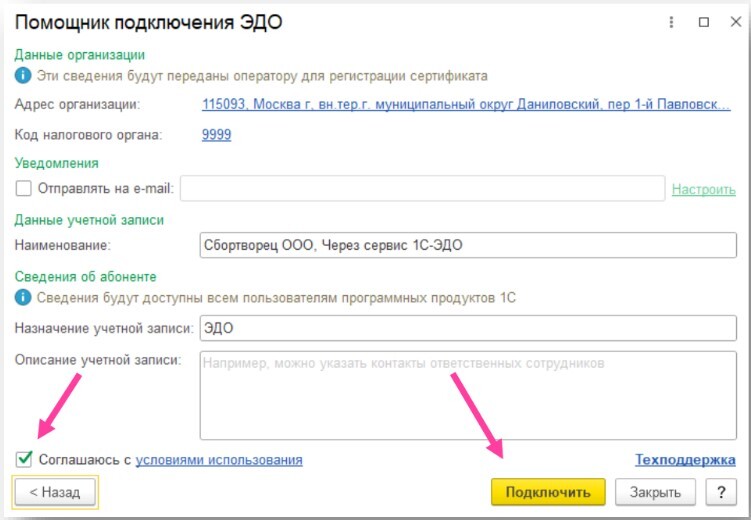Image resolution: width=751 pixels, height=520 pixels.
Task: Click the info icon under Сведения об абоненте
Action: tap(23, 298)
